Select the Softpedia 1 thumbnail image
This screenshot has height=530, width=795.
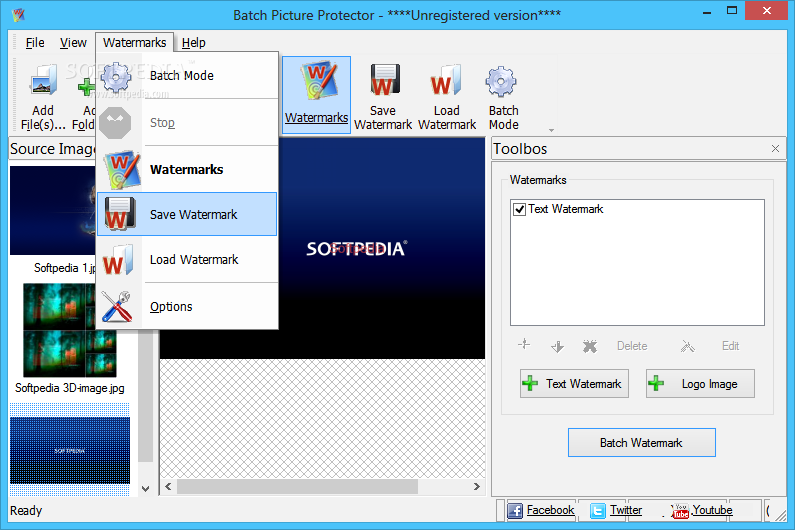53,210
